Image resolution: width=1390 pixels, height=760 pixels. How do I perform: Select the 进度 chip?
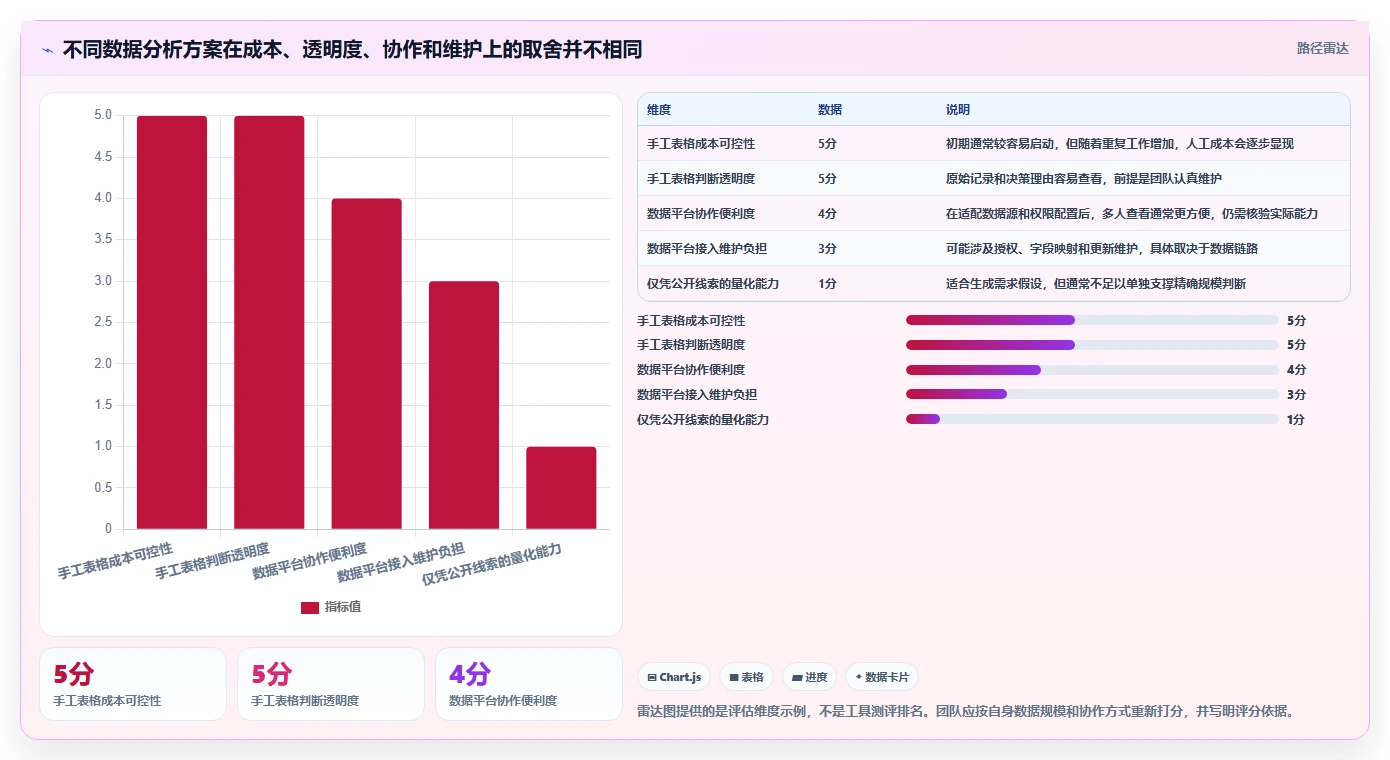click(x=809, y=677)
